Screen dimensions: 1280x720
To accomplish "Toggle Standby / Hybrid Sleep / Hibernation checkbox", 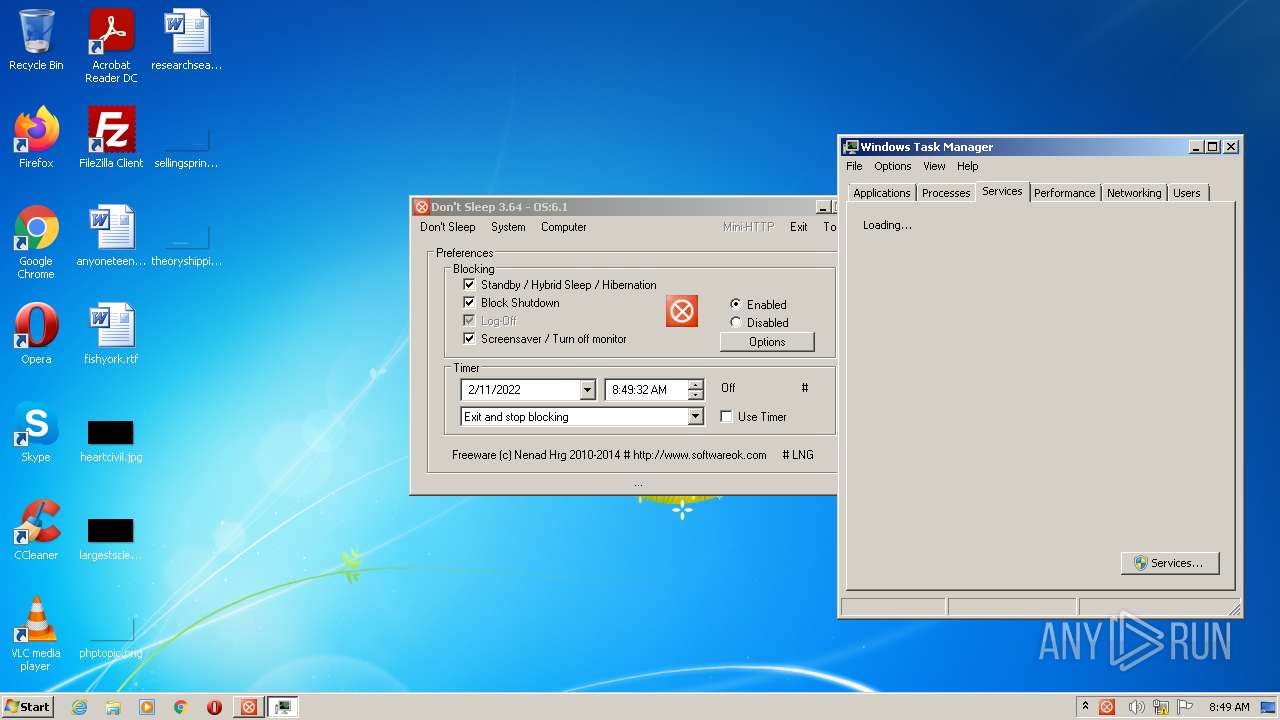I will [469, 285].
